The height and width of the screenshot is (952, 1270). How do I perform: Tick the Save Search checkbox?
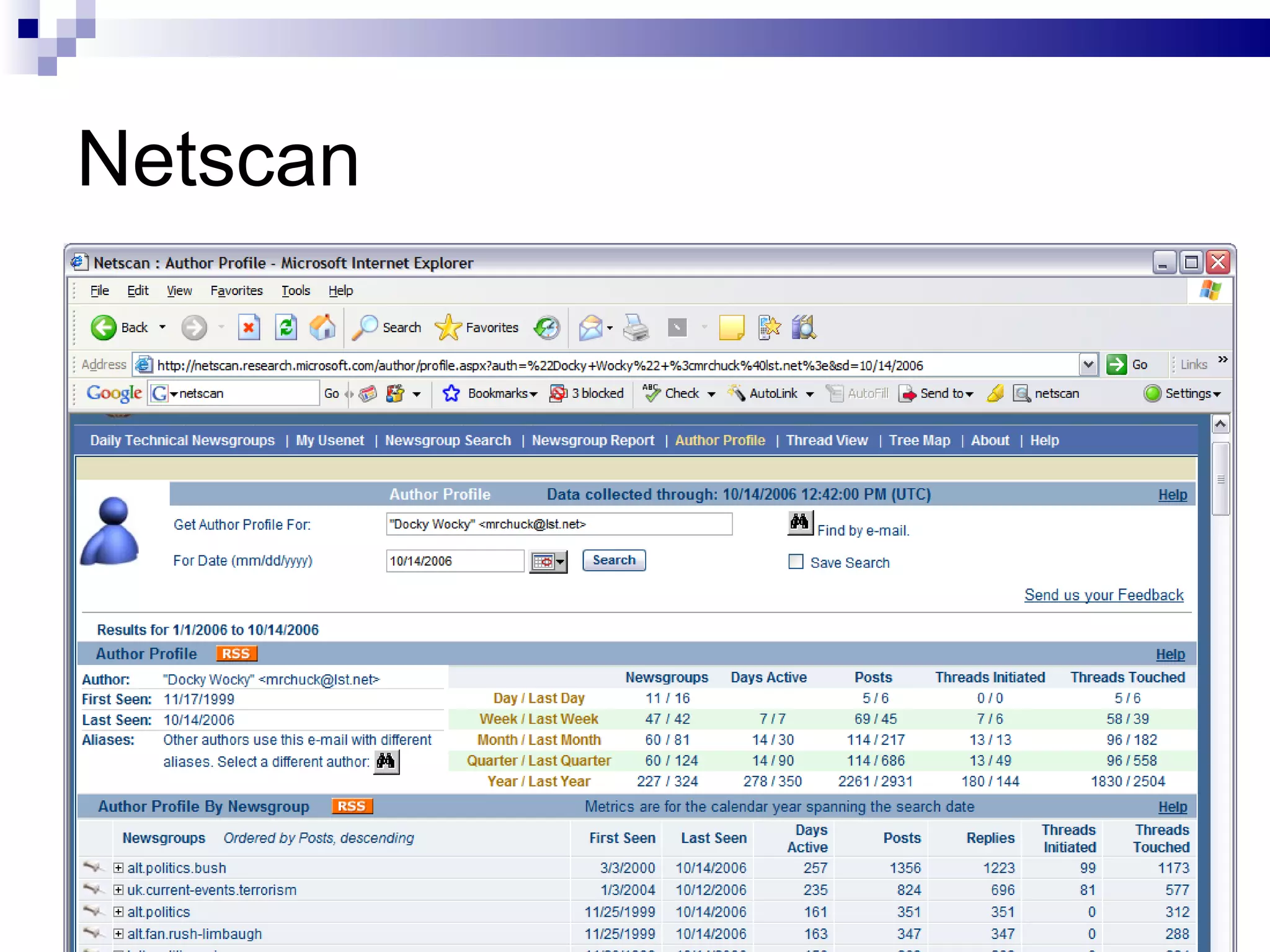click(796, 562)
